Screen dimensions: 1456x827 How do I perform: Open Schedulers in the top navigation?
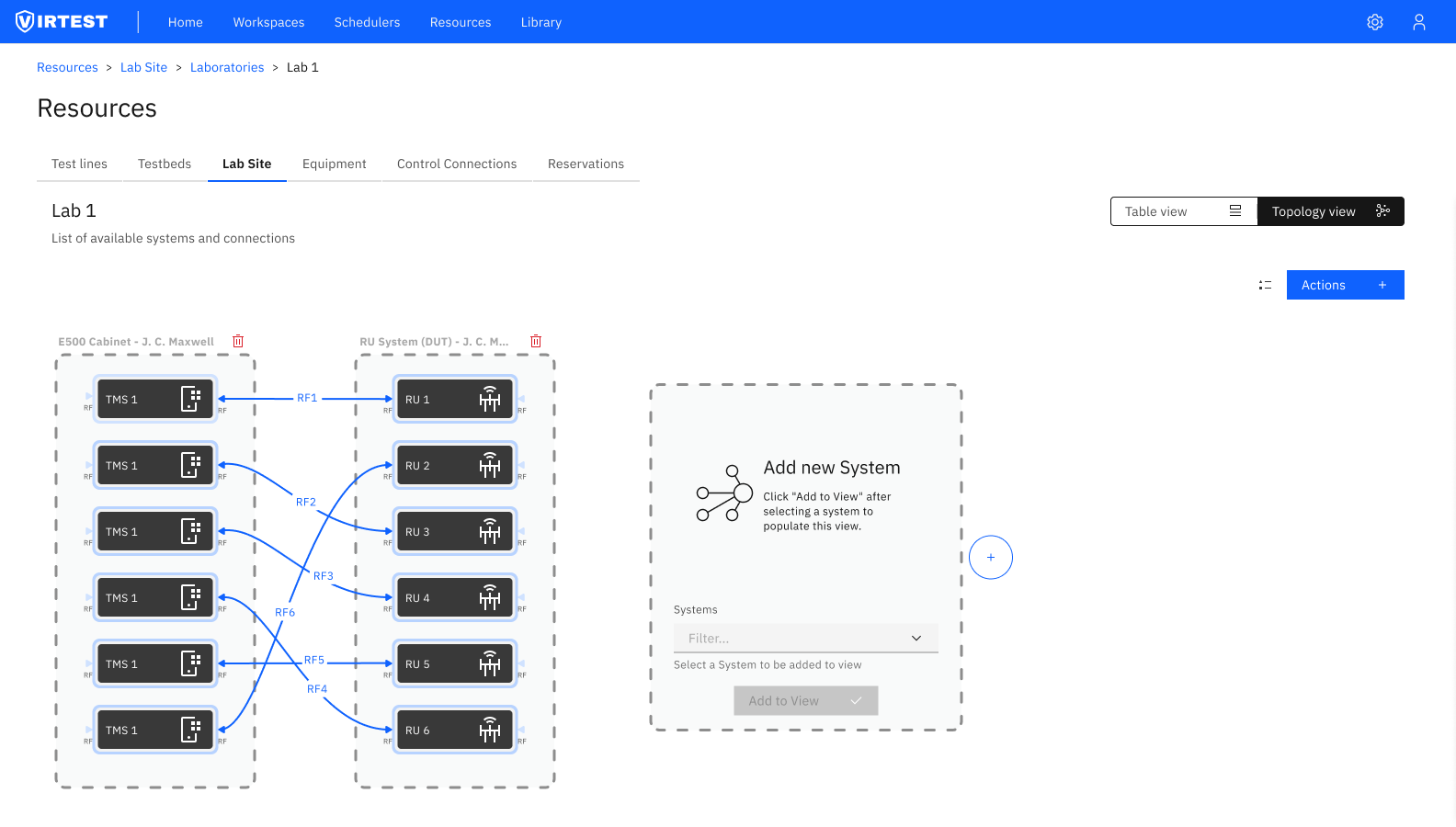point(367,22)
